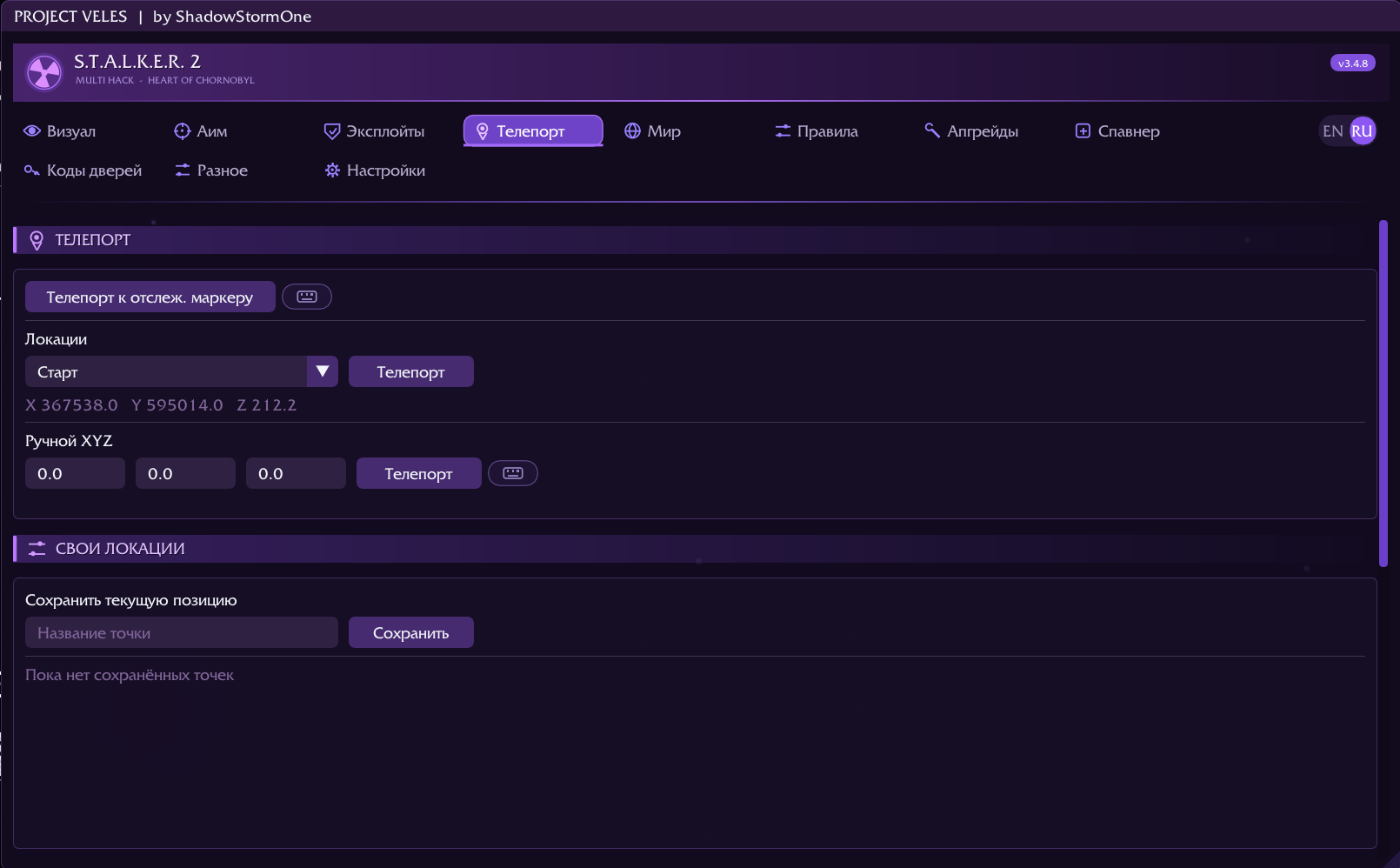Switch language to RU
Screen dimensions: 1400x868
(1363, 131)
